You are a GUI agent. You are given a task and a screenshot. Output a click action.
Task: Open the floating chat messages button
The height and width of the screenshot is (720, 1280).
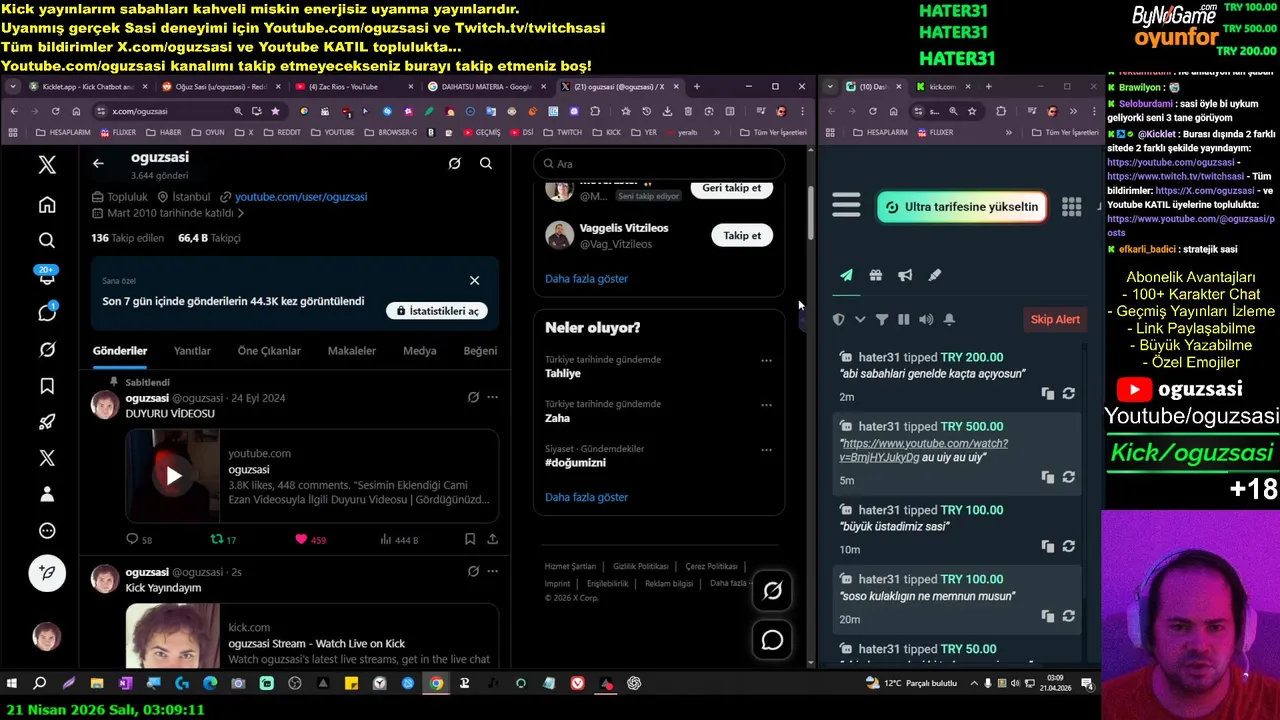pos(772,640)
